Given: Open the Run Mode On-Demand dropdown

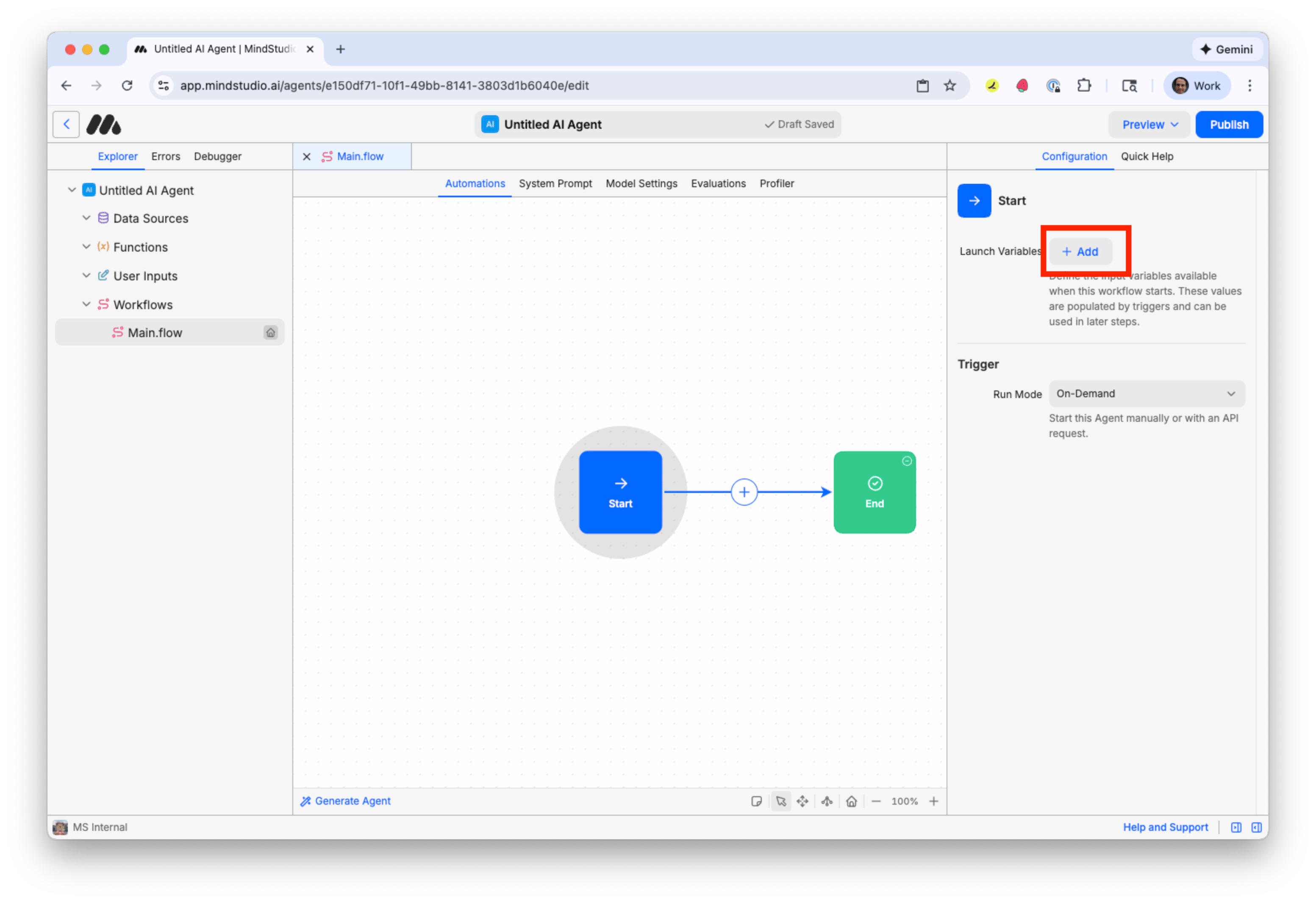Looking at the screenshot, I should 1146,394.
